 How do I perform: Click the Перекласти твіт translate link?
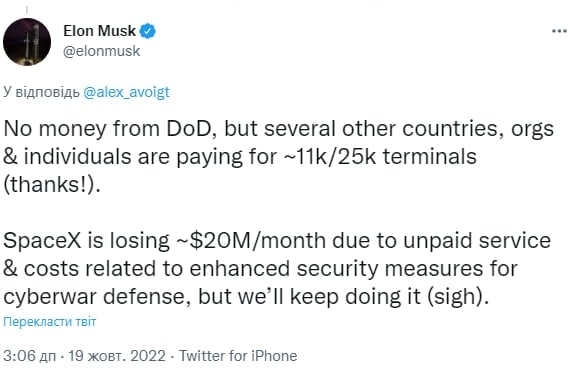(50, 322)
